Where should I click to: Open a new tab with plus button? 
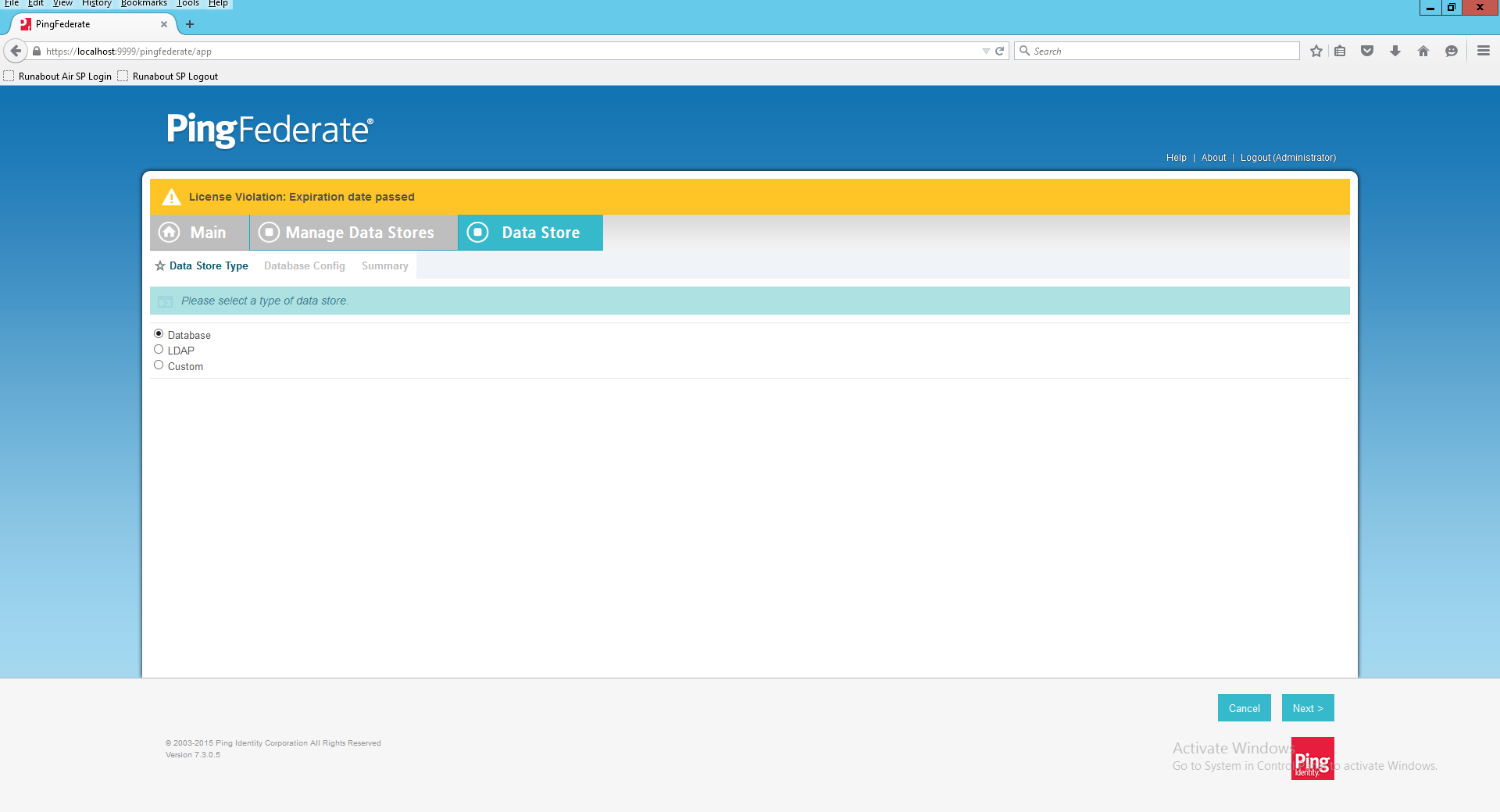click(190, 24)
